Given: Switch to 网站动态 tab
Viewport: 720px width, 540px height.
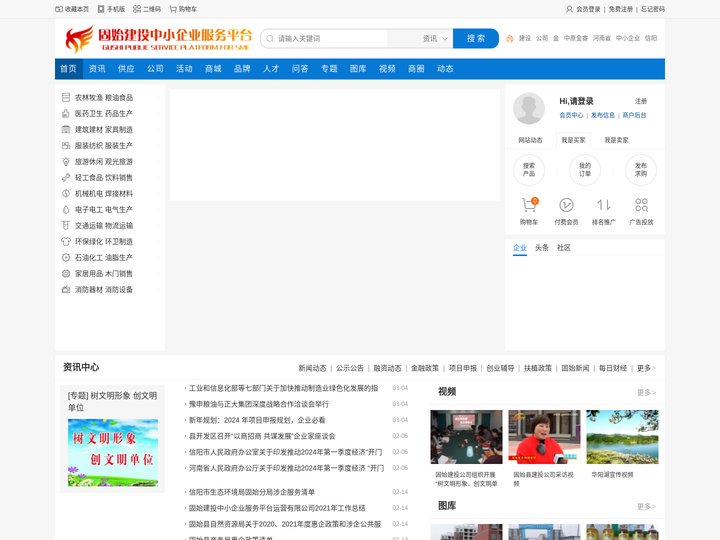Looking at the screenshot, I should coord(530,140).
